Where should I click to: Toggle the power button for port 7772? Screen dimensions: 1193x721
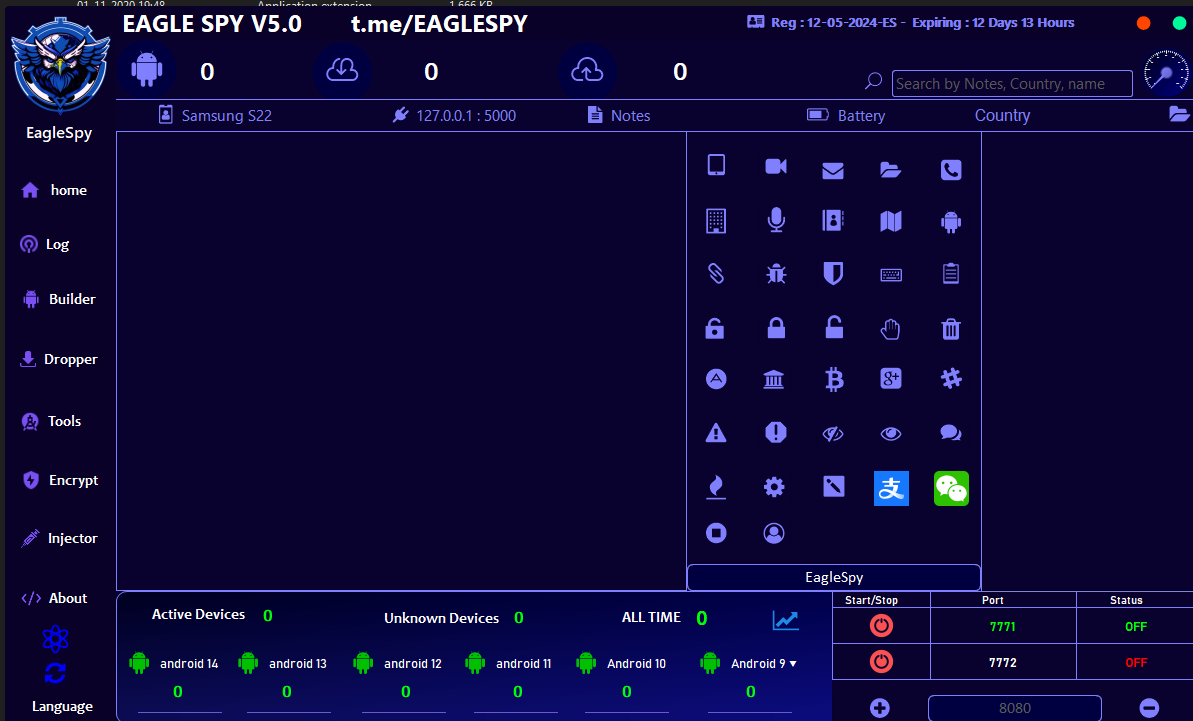pos(881,662)
